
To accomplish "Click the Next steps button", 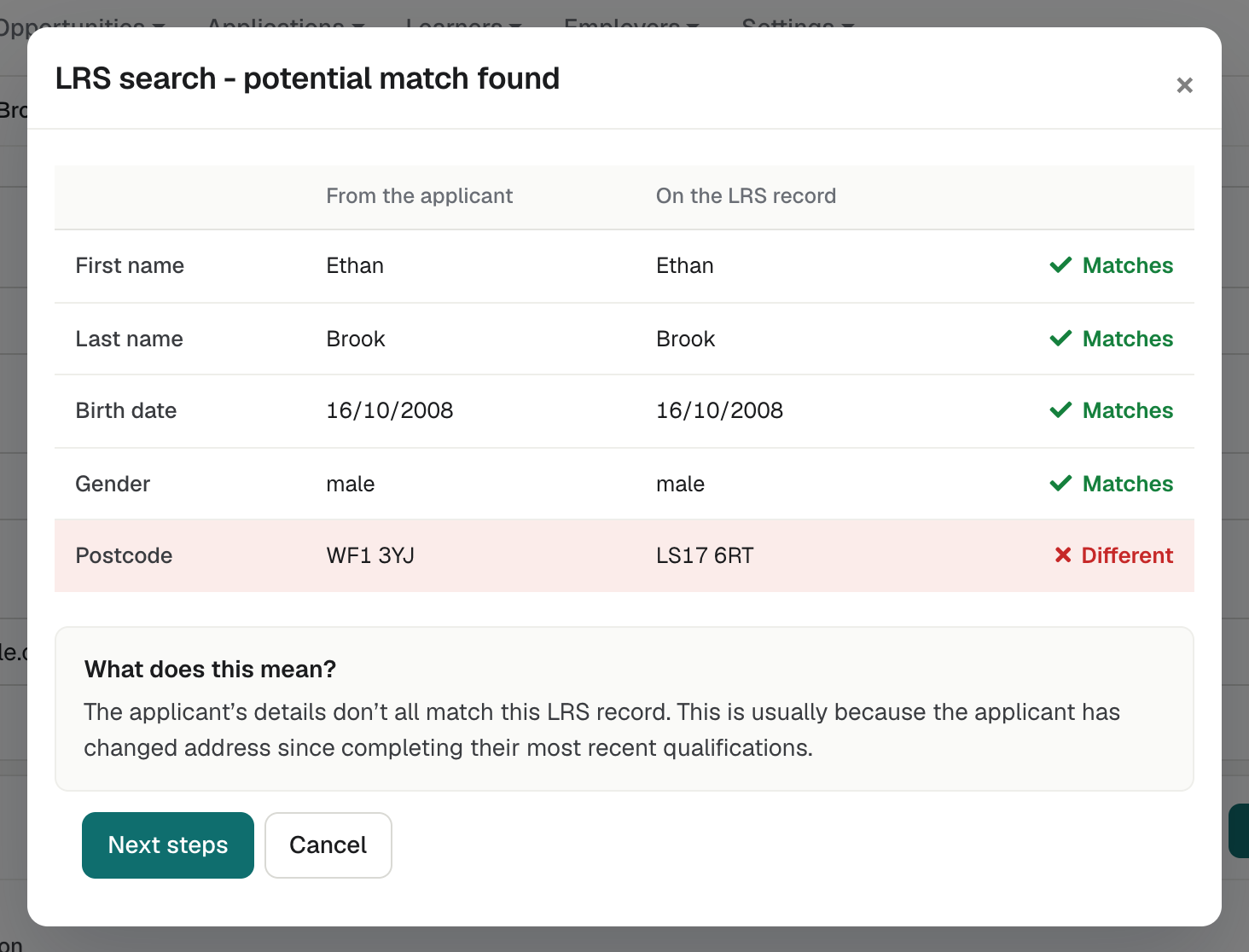I will coord(168,845).
